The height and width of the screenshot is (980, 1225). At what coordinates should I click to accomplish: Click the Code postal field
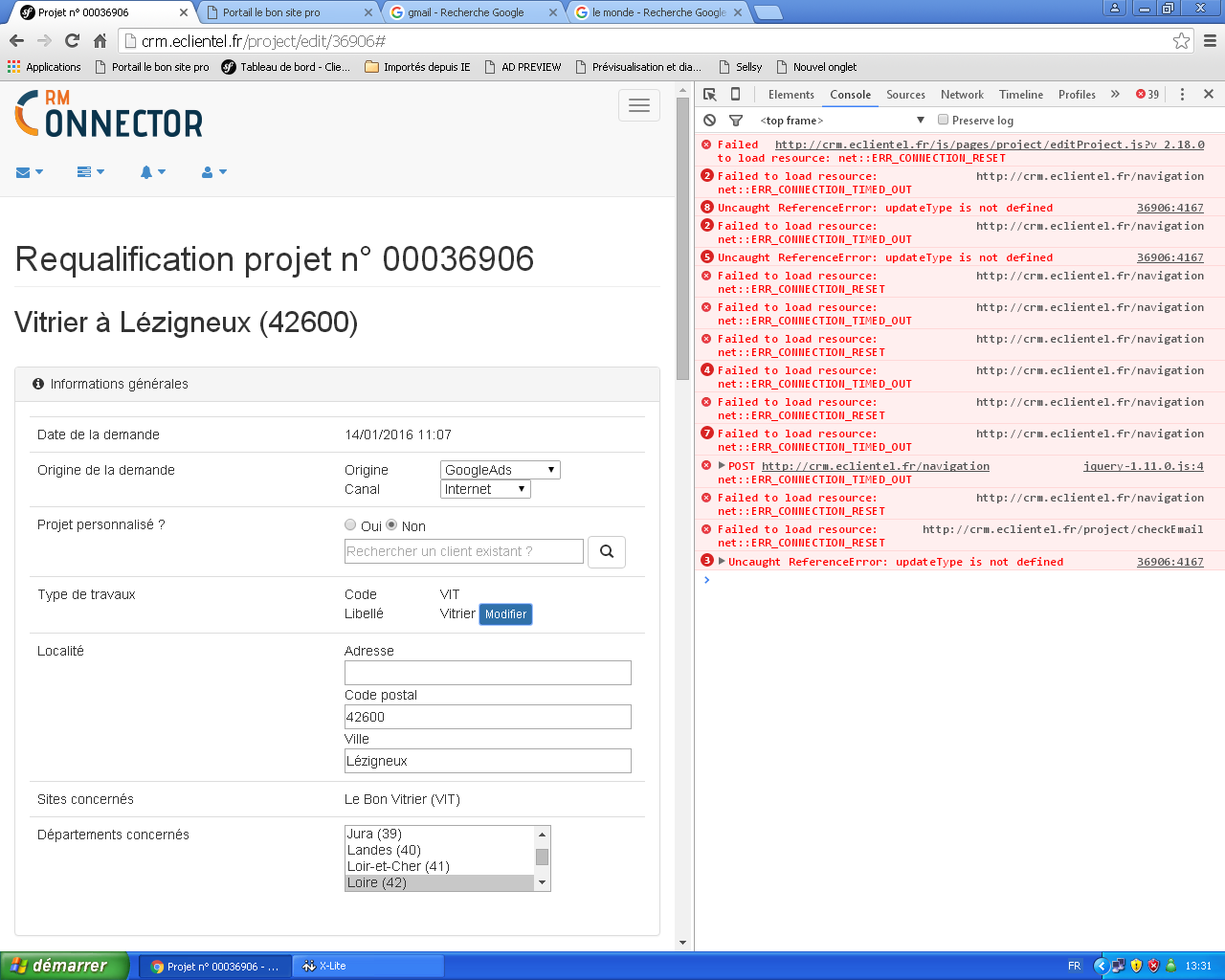click(488, 717)
